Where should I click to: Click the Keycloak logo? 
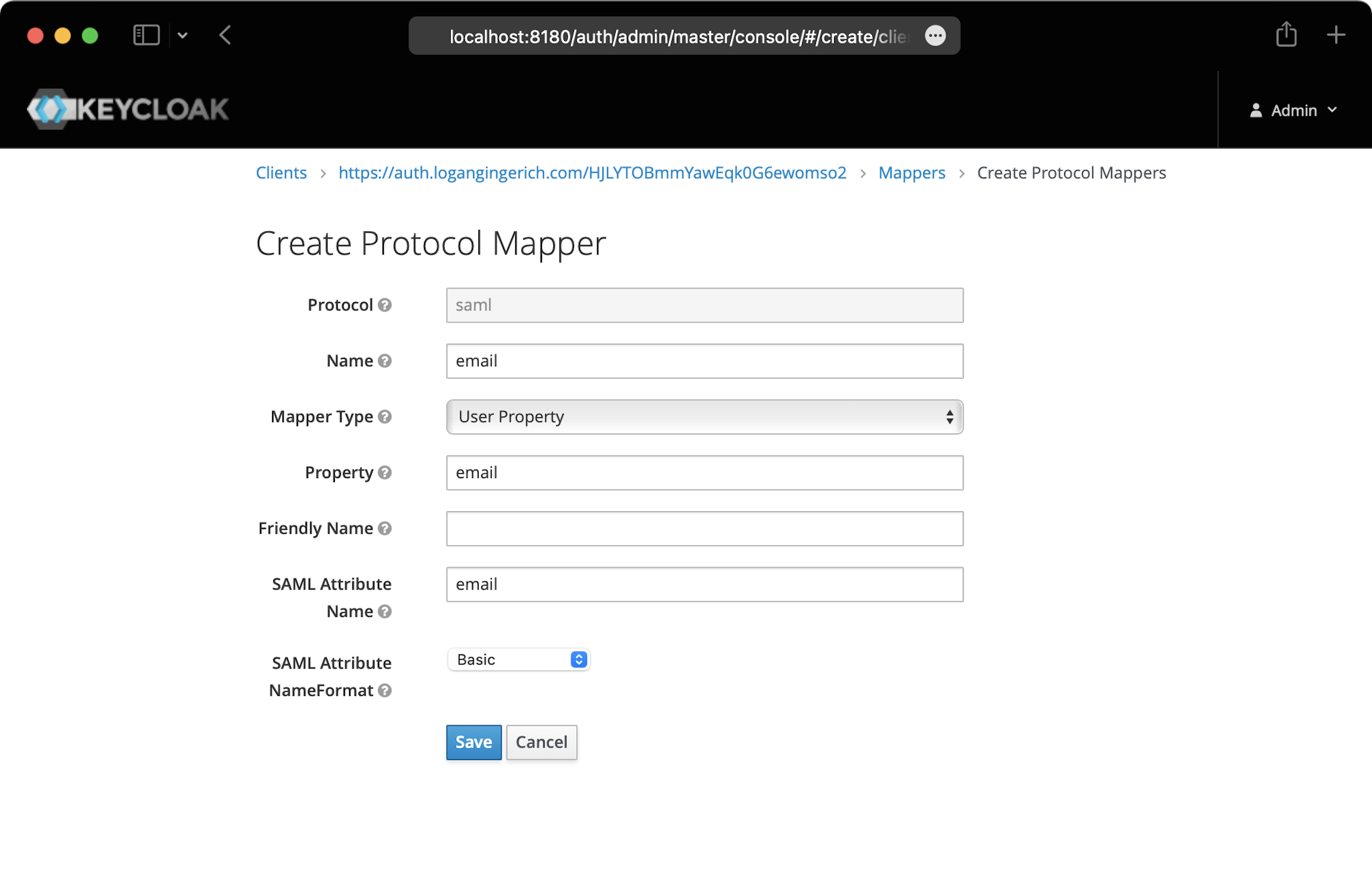[x=128, y=109]
